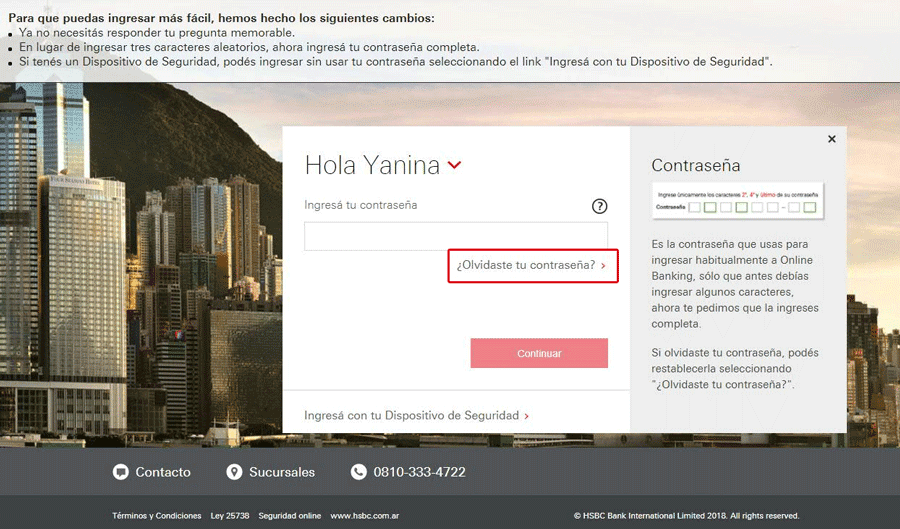
Task: Expand the red chevron beside Hola Yanina
Action: pyautogui.click(x=454, y=165)
